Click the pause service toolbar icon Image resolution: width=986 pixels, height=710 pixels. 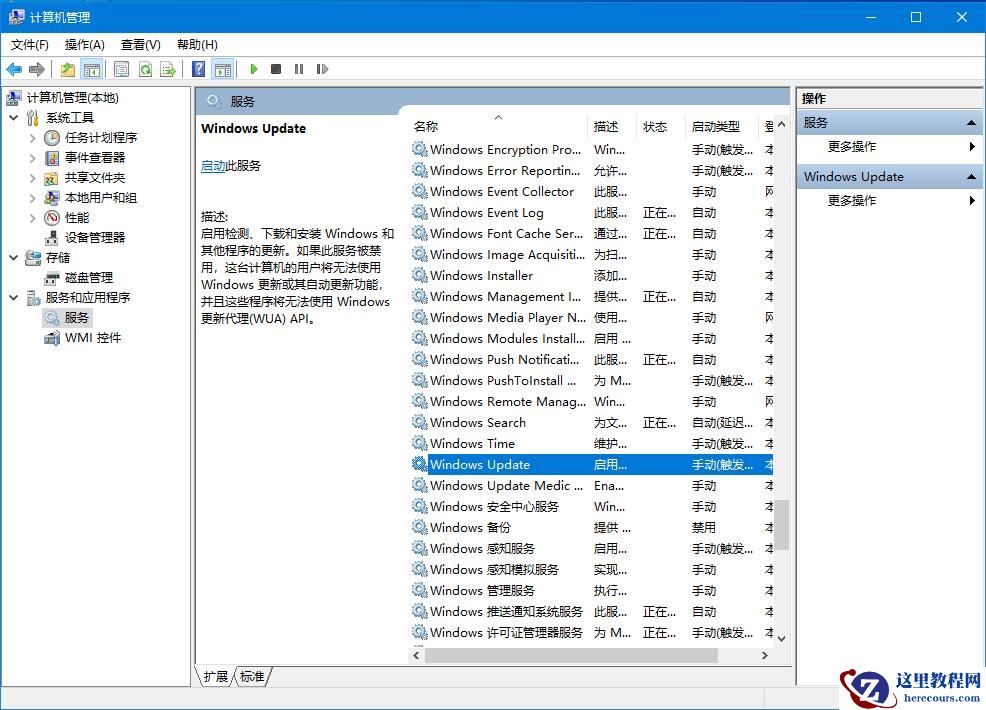[297, 68]
